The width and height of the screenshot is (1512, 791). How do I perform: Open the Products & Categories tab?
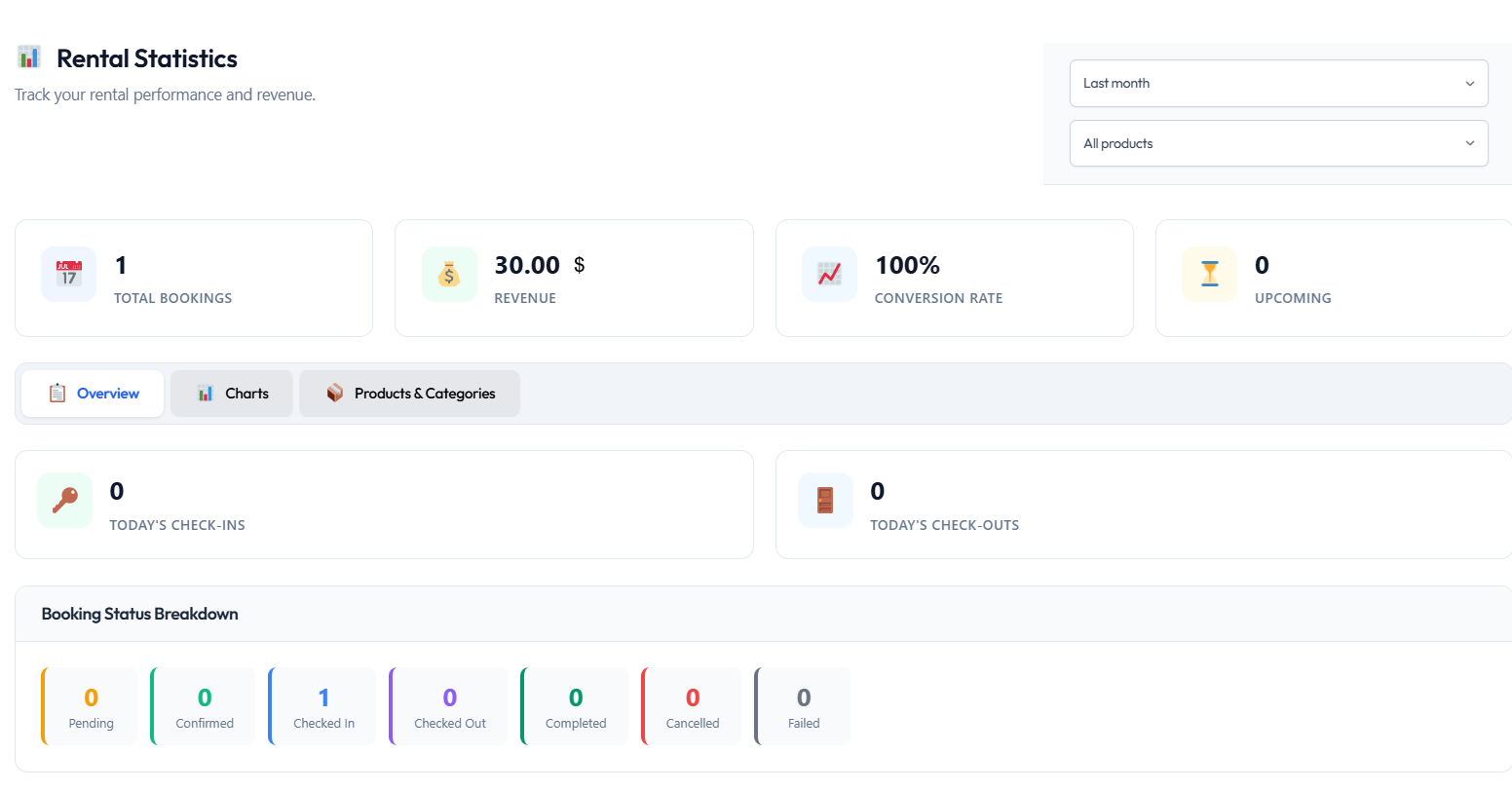(x=409, y=394)
